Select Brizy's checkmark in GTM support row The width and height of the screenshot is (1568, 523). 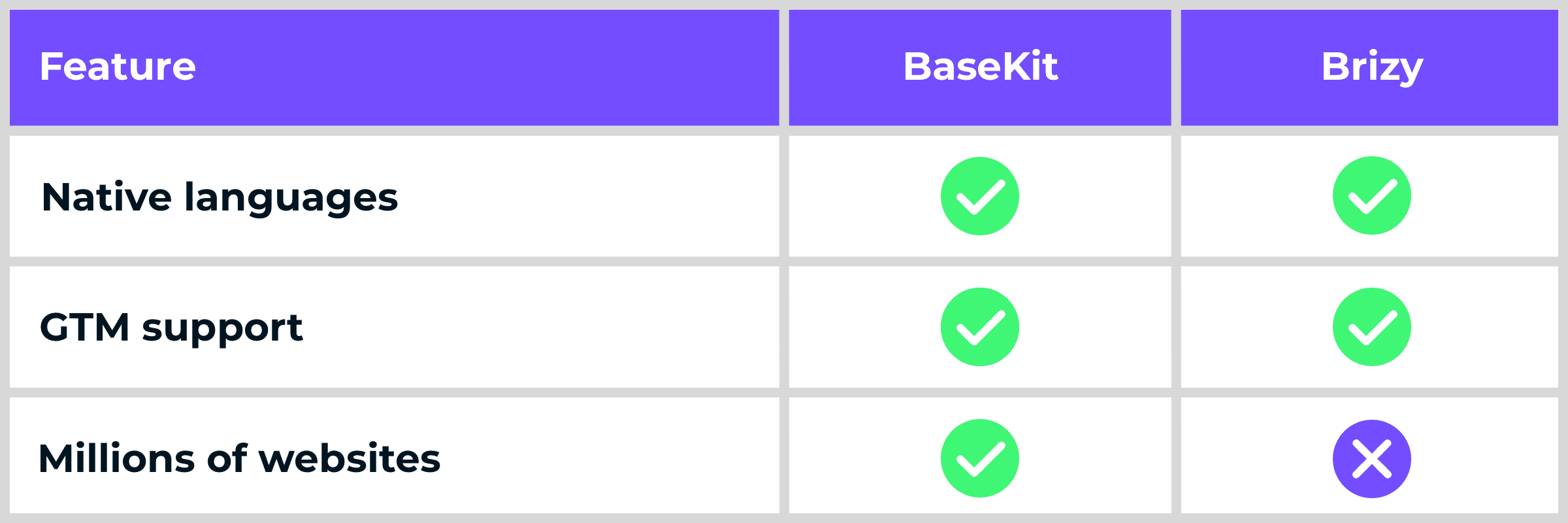pos(1371,327)
